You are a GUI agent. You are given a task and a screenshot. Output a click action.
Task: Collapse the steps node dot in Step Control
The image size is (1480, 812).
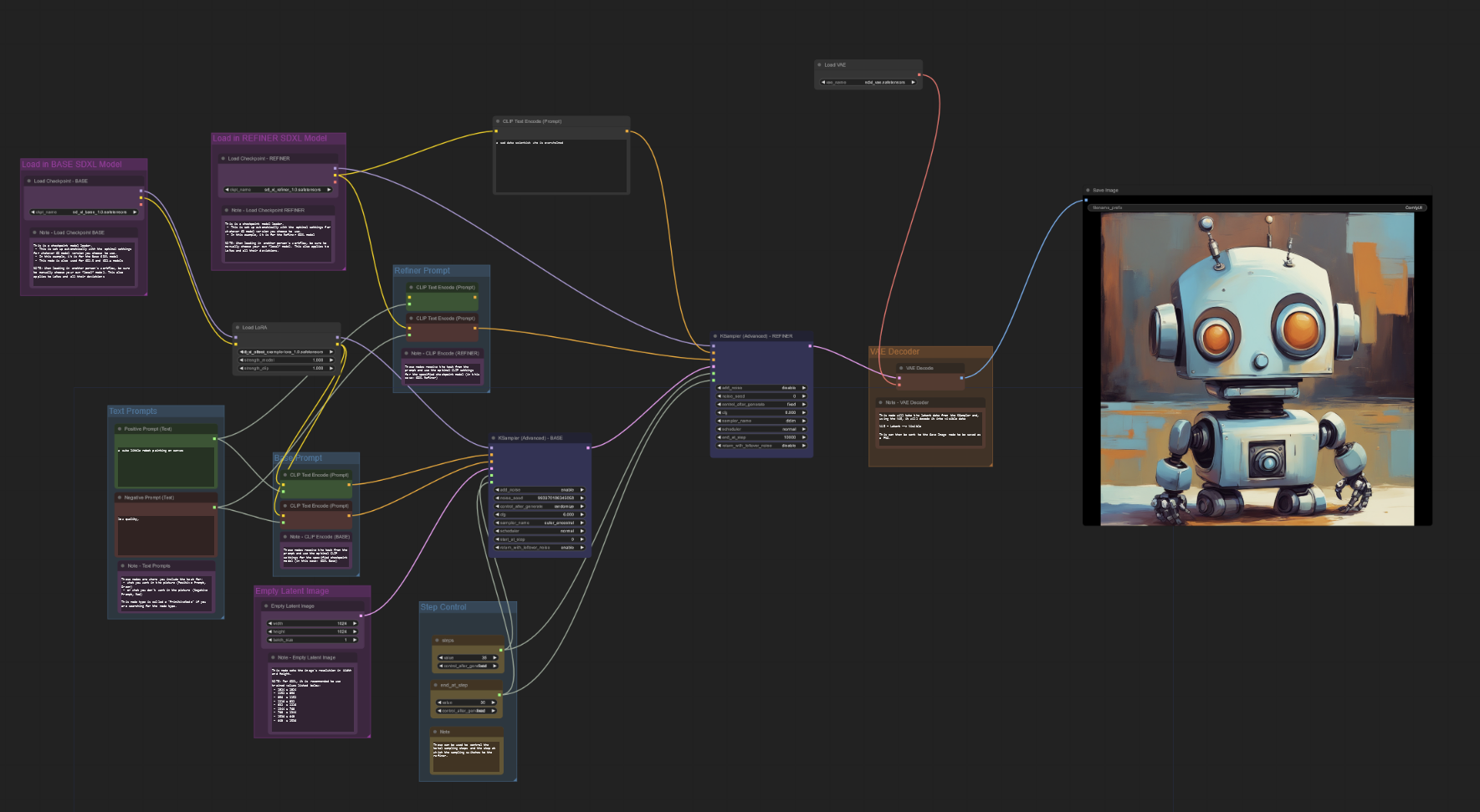tap(437, 641)
